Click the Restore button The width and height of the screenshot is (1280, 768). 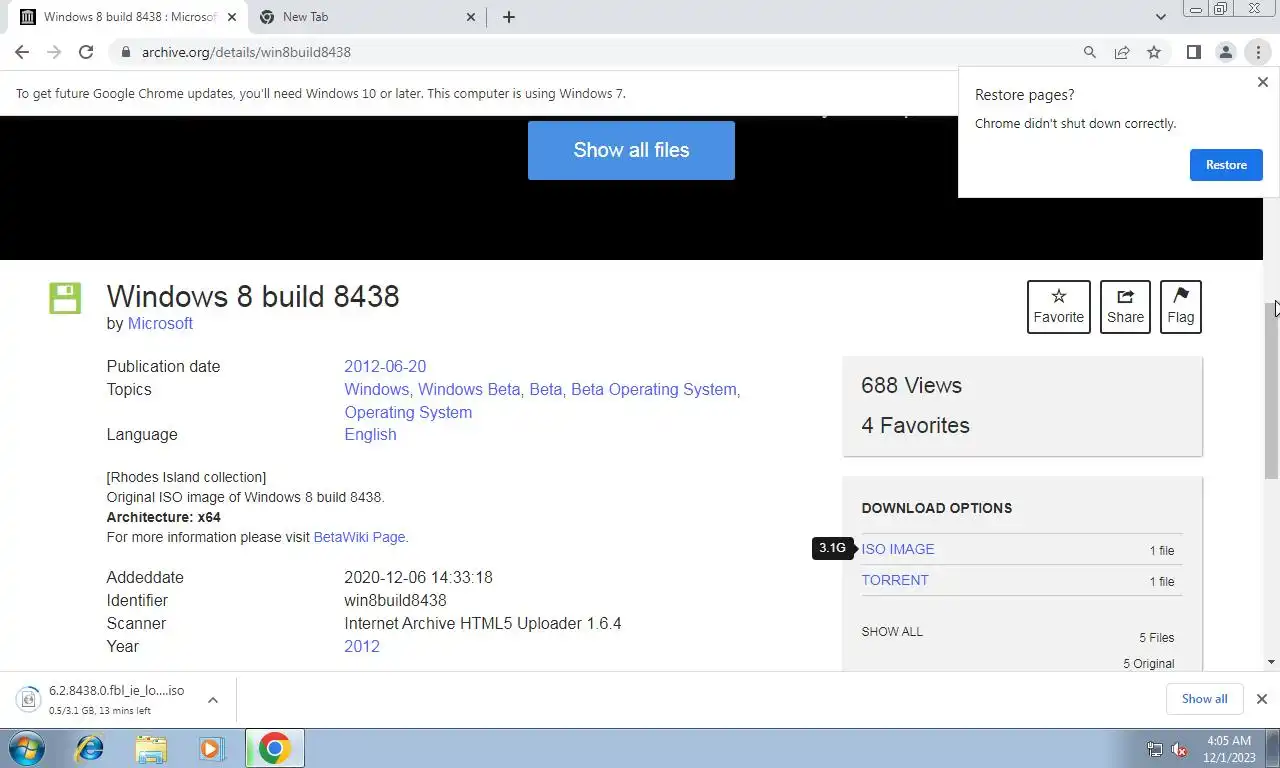click(1226, 165)
